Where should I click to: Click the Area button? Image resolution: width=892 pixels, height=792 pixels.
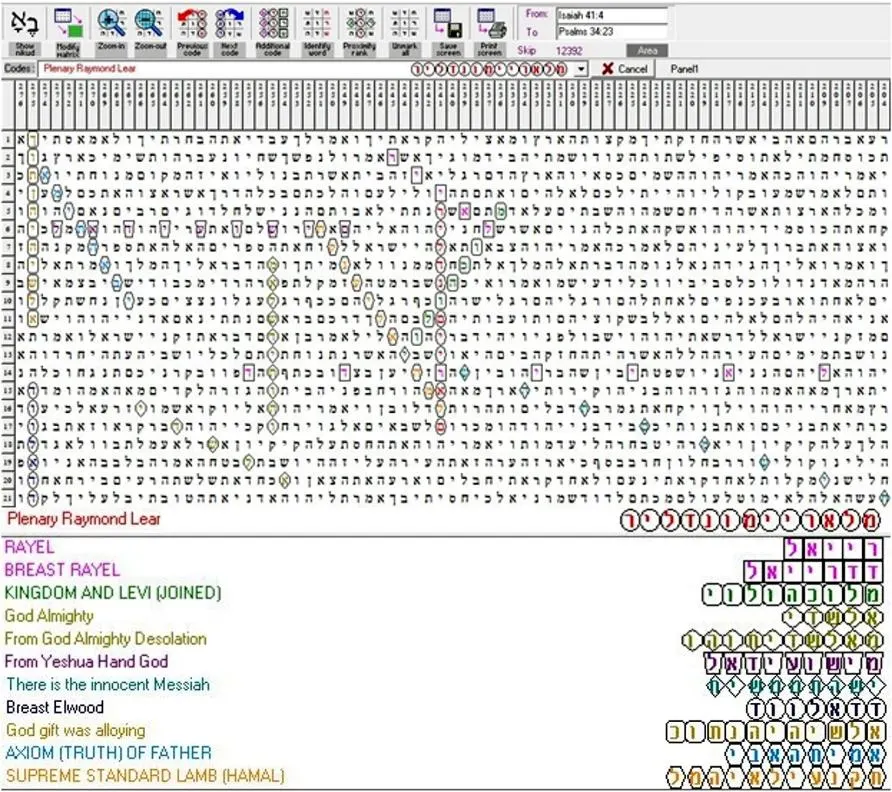click(647, 51)
